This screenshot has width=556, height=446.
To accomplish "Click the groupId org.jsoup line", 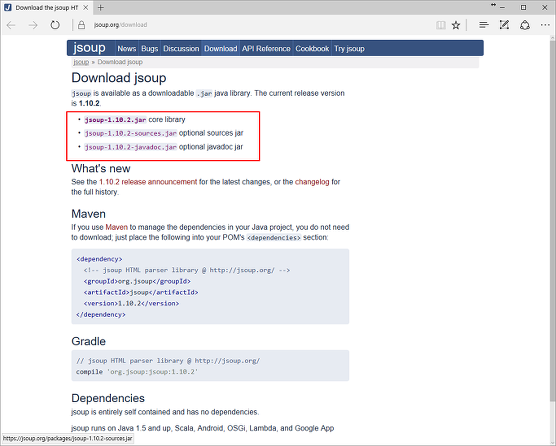I will (x=137, y=281).
